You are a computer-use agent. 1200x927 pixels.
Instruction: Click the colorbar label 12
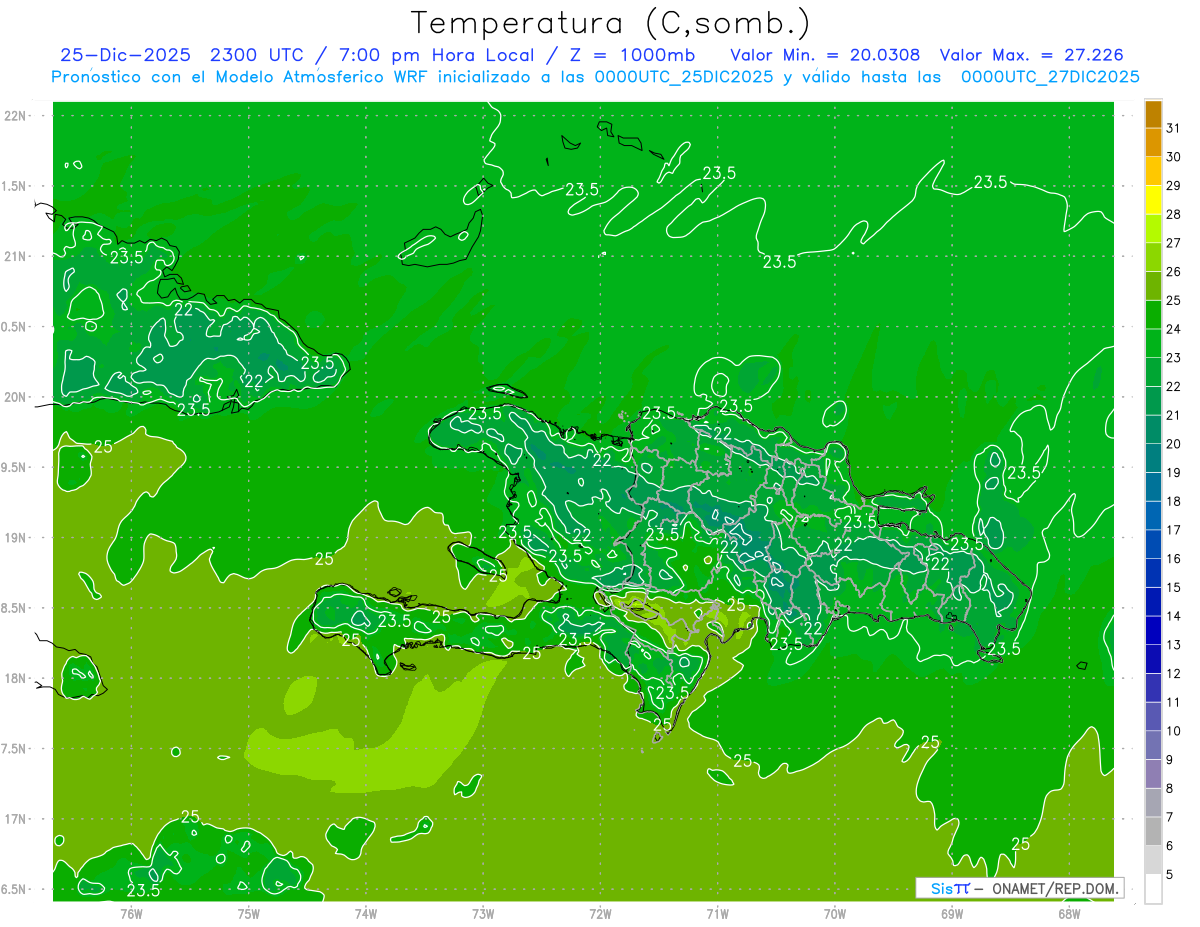tap(1173, 673)
